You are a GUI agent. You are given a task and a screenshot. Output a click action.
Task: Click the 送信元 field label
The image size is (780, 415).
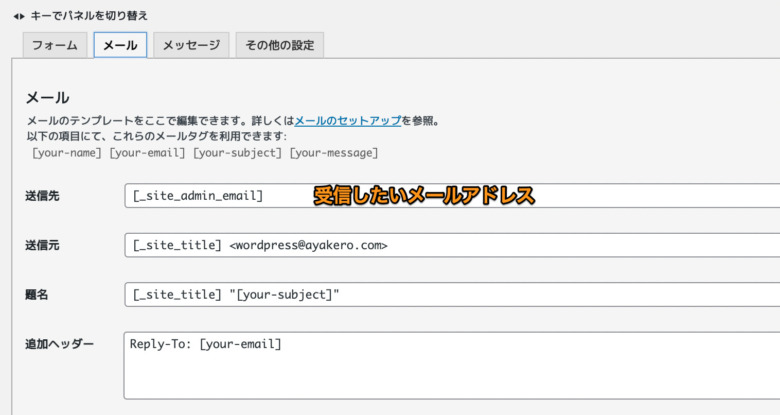pyautogui.click(x=42, y=245)
